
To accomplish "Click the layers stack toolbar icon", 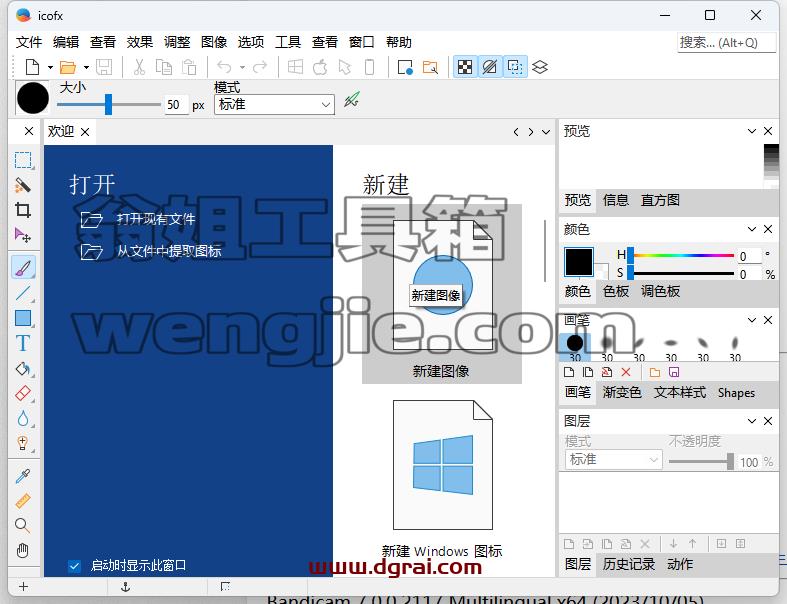I will click(540, 67).
